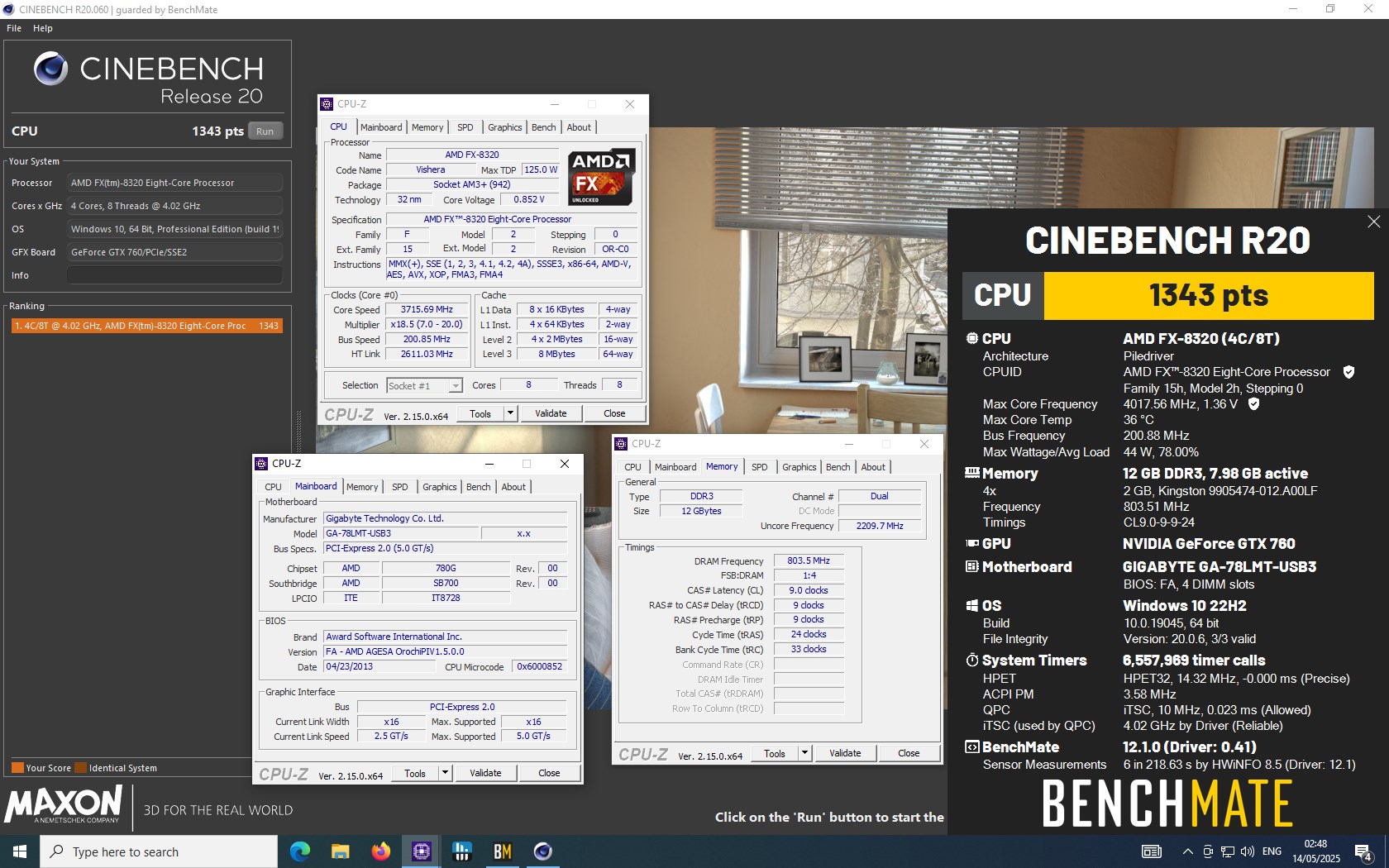Click the Run button next to CPU score
The height and width of the screenshot is (868, 1389).
pyautogui.click(x=265, y=131)
